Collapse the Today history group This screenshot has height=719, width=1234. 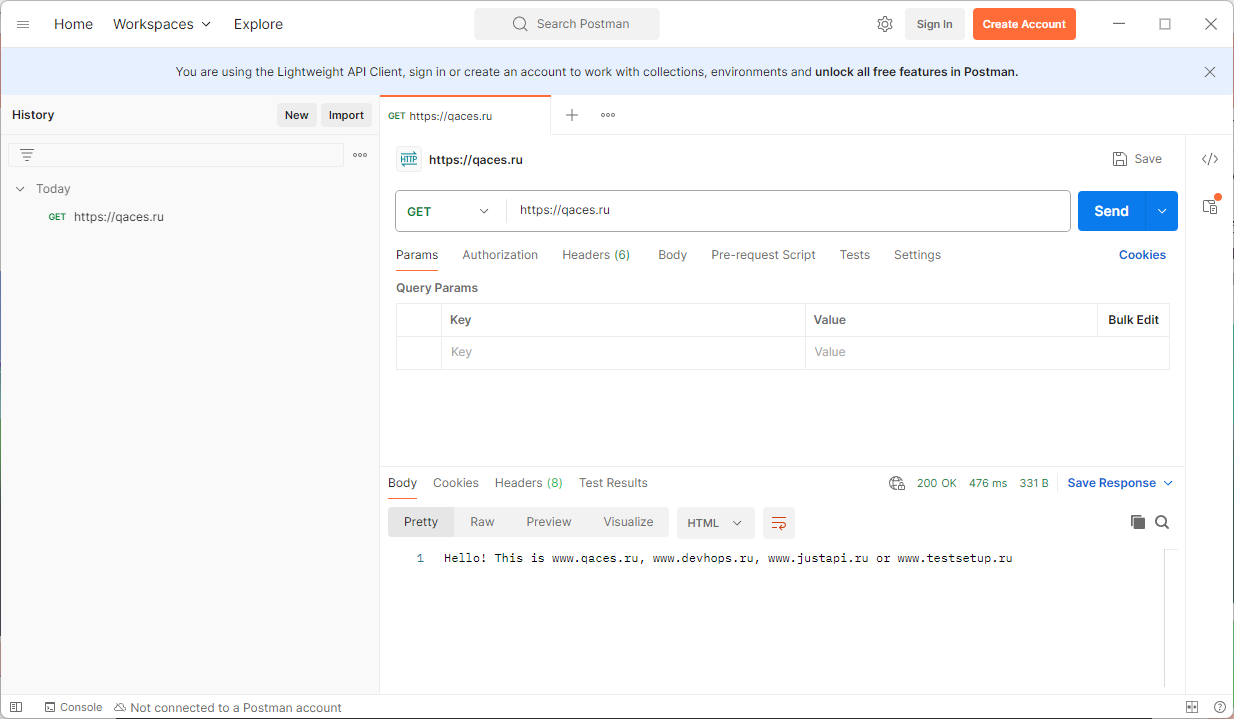(x=20, y=189)
